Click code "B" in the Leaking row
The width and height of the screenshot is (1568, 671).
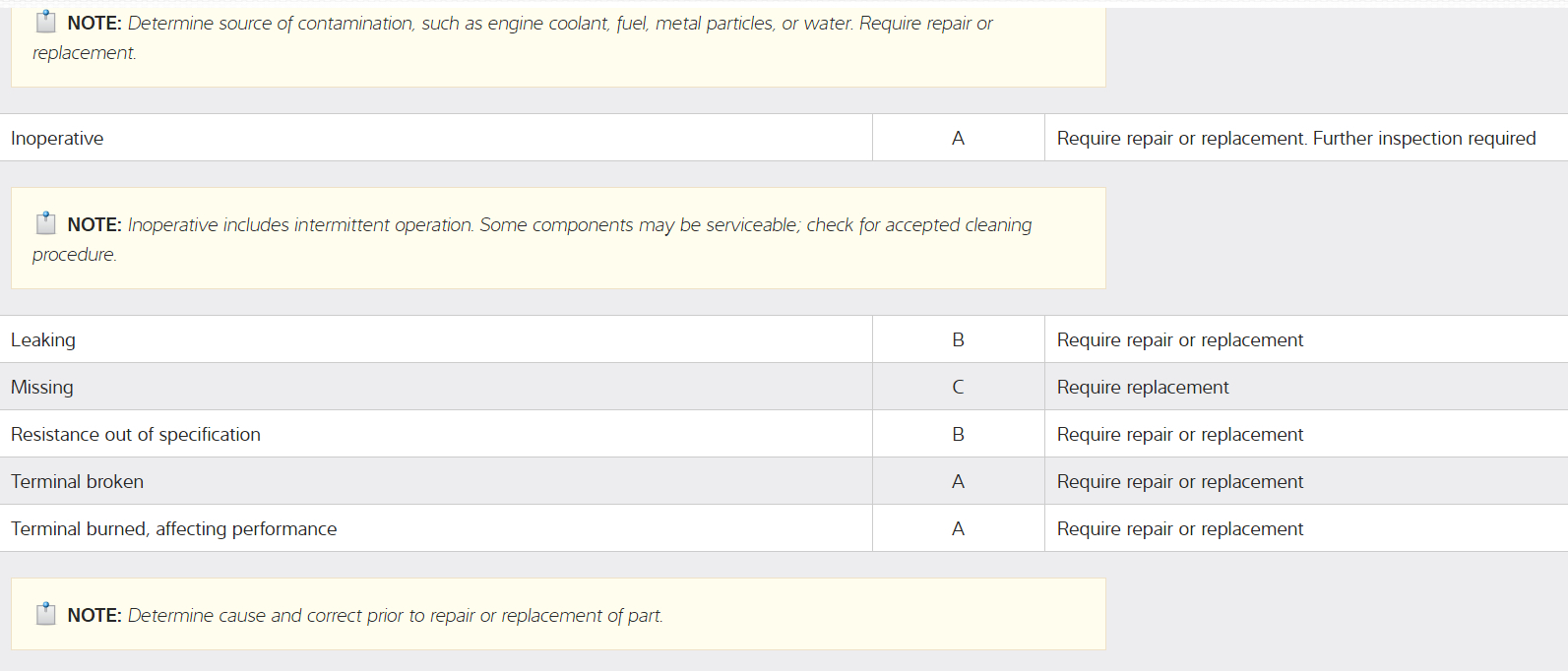[x=958, y=340]
